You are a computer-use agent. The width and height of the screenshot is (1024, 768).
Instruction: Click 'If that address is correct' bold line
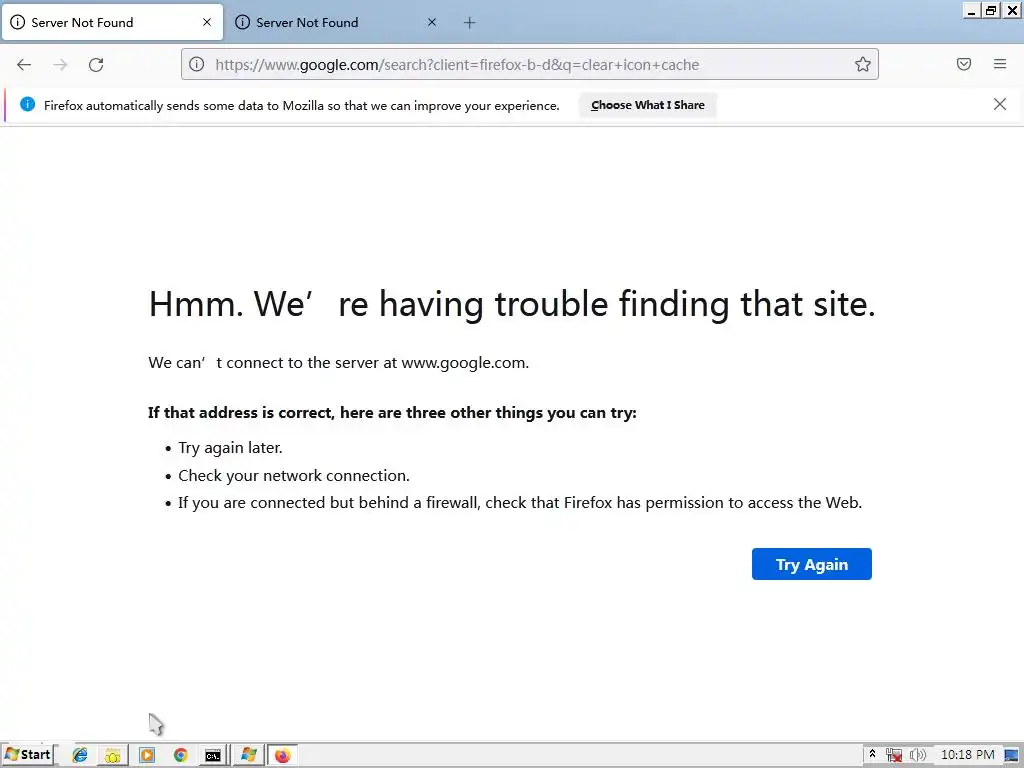tap(392, 413)
